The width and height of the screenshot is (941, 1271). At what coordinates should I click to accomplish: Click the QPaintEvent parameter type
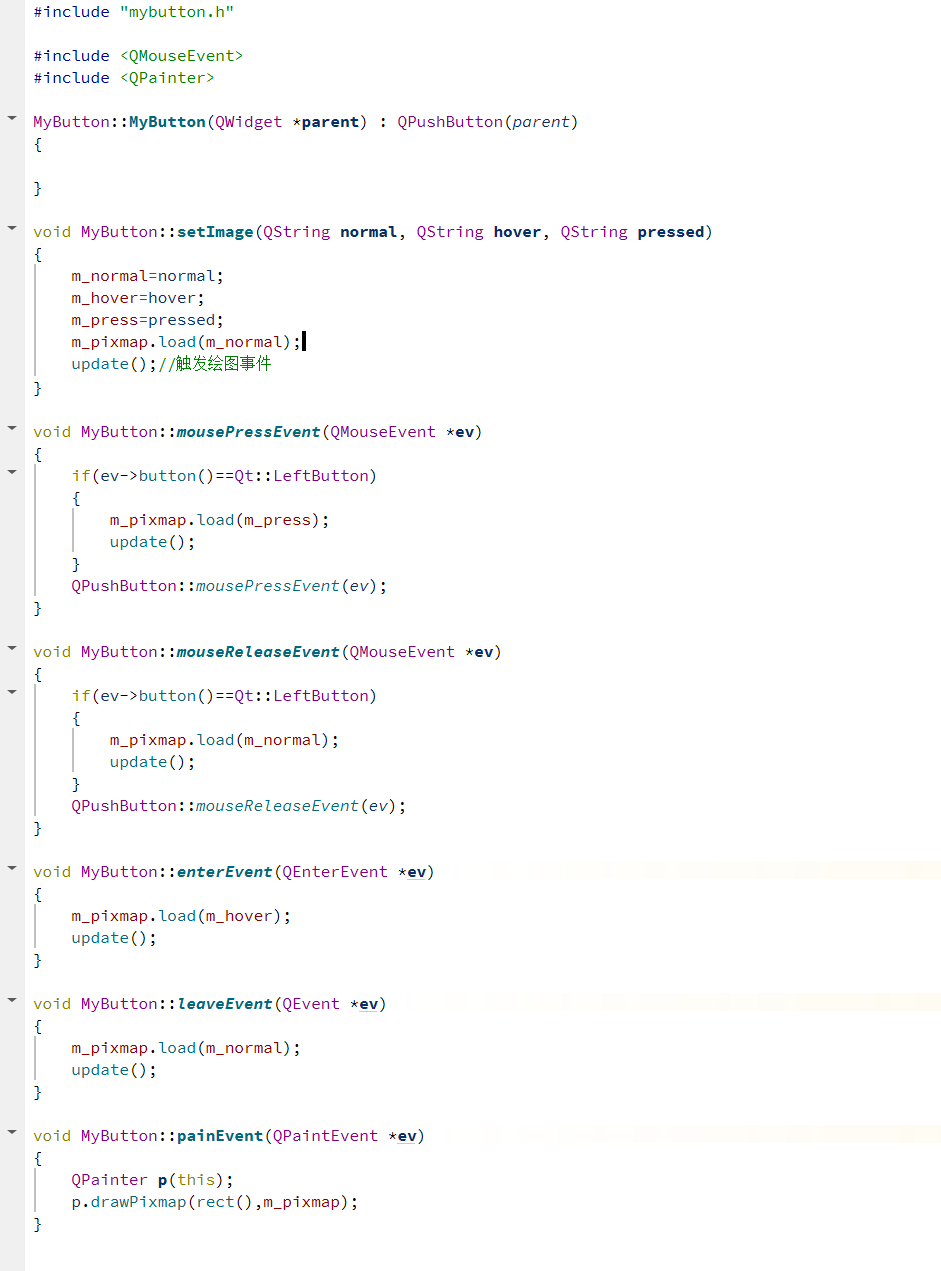point(325,1136)
